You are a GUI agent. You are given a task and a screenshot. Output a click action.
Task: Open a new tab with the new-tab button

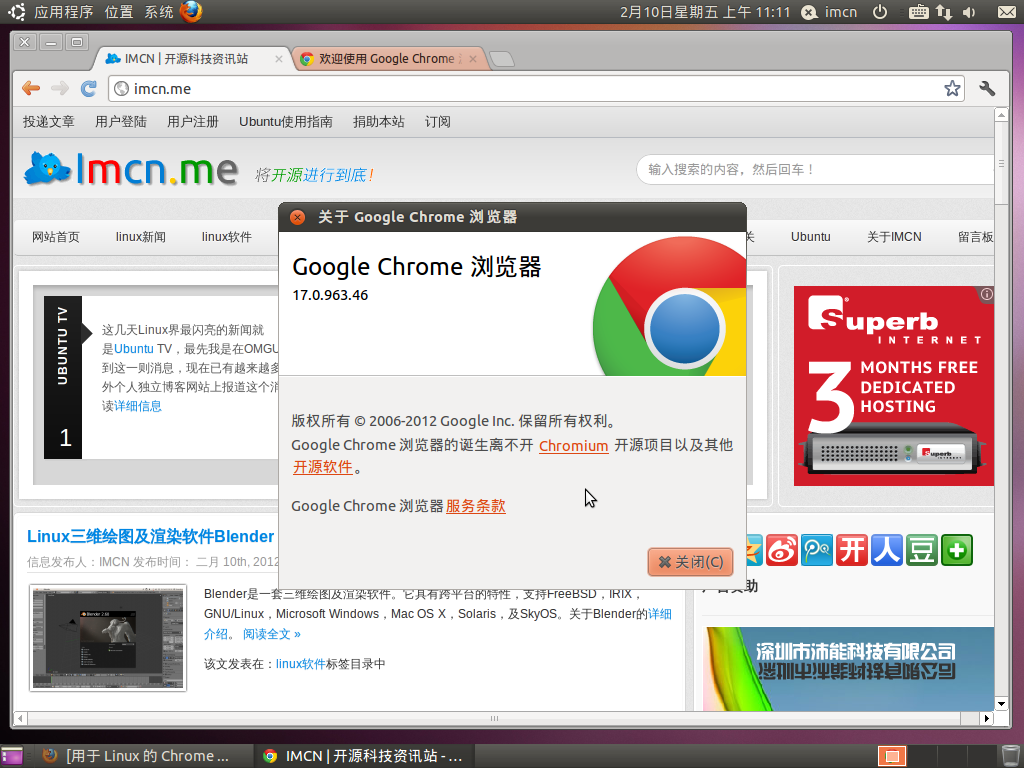point(502,59)
